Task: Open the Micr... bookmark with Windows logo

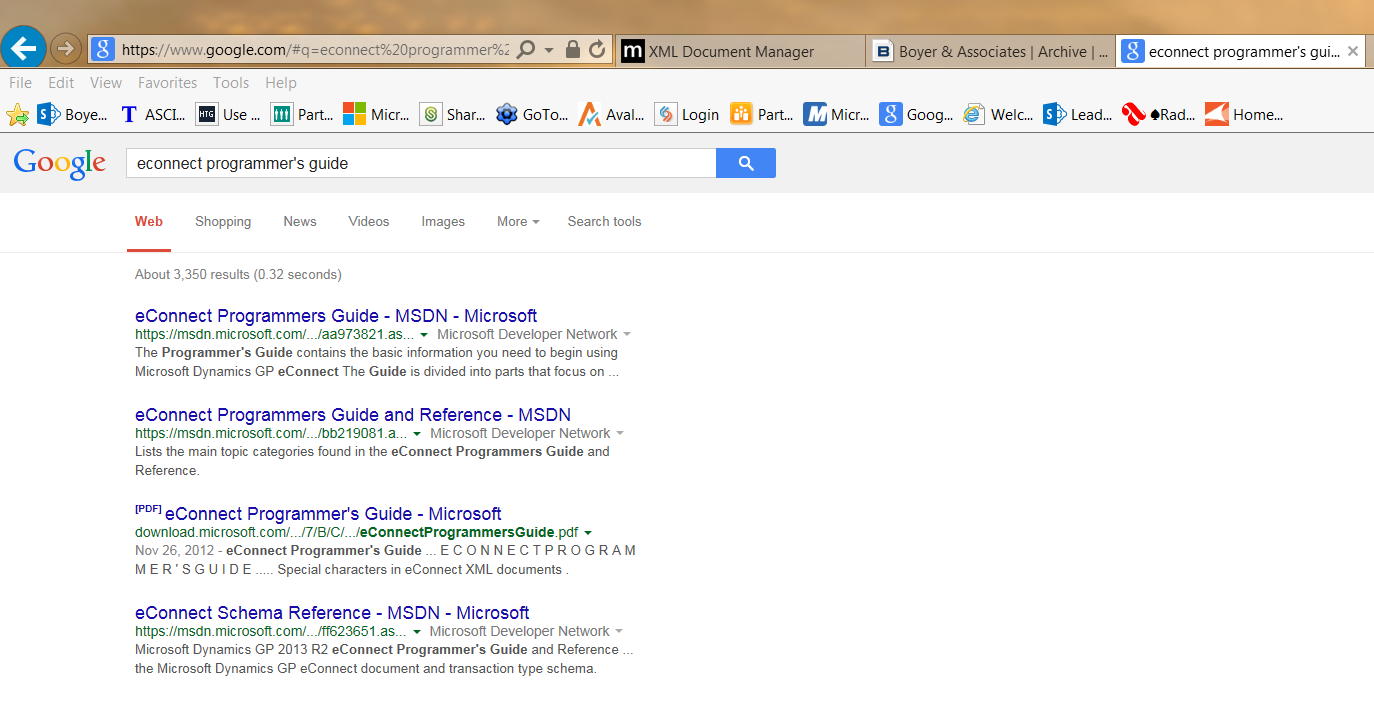Action: pyautogui.click(x=377, y=115)
